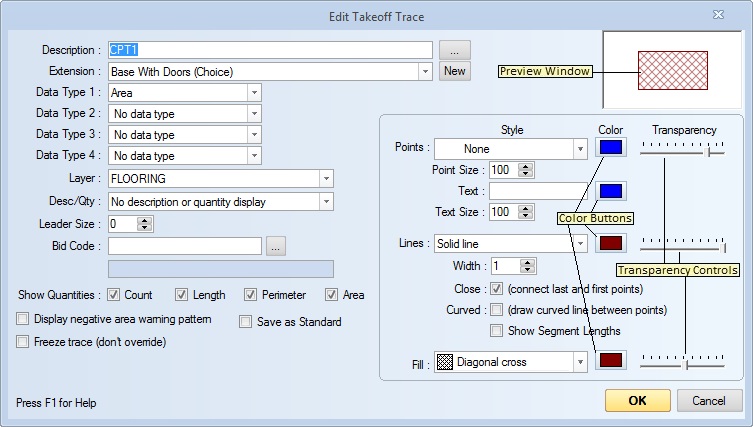The image size is (753, 427).
Task: Click the dark red Fill color swatch
Action: click(611, 360)
